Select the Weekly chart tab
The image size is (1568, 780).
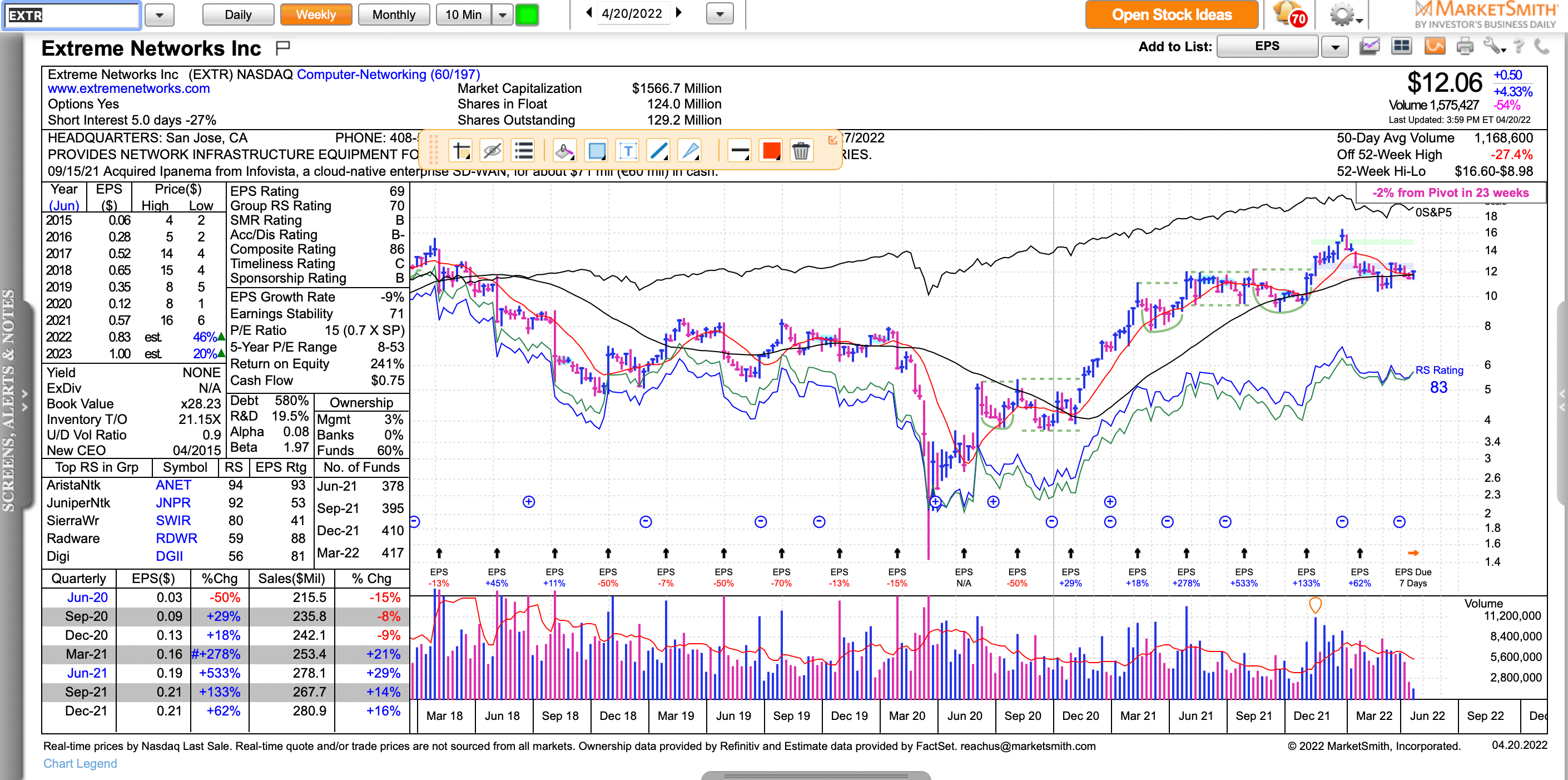click(316, 14)
